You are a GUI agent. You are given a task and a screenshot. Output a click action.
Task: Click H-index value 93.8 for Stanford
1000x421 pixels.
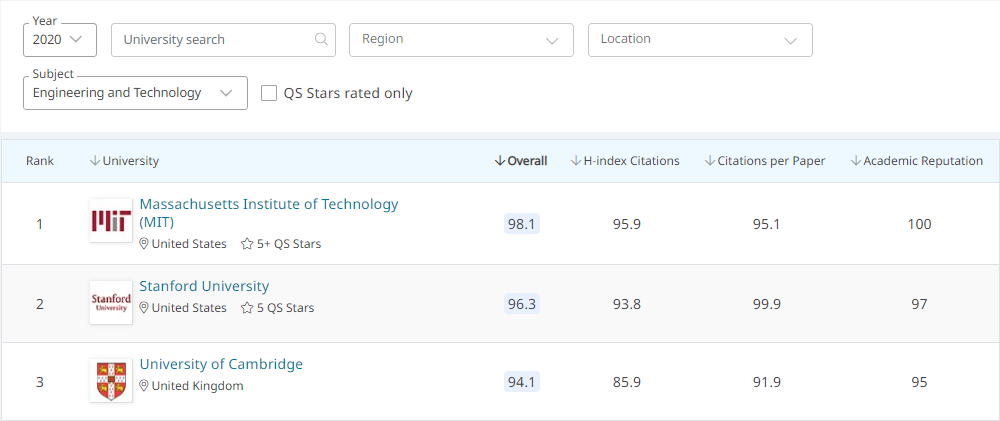pos(626,304)
